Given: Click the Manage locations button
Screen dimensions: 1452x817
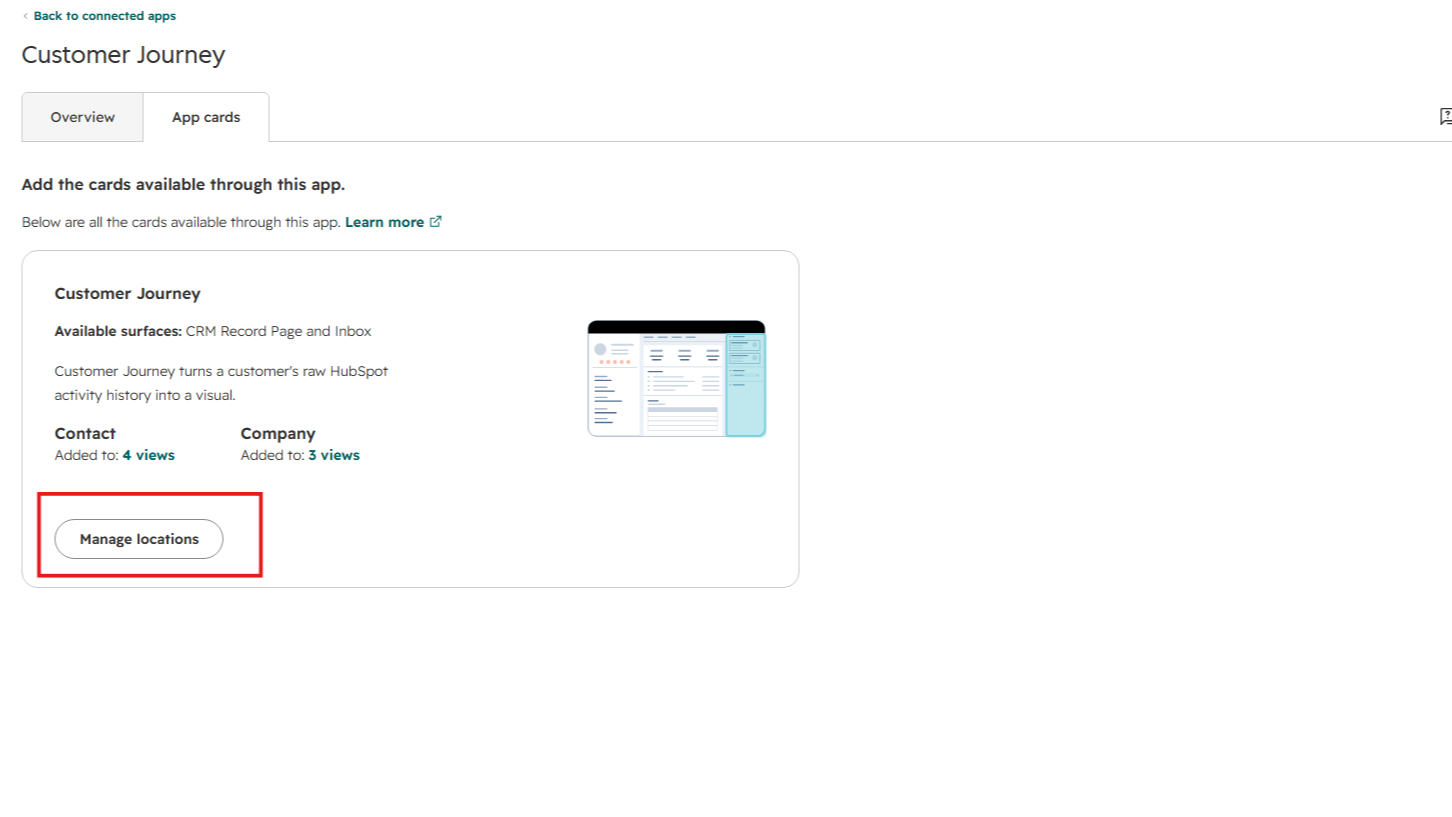Looking at the screenshot, I should click(x=139, y=539).
